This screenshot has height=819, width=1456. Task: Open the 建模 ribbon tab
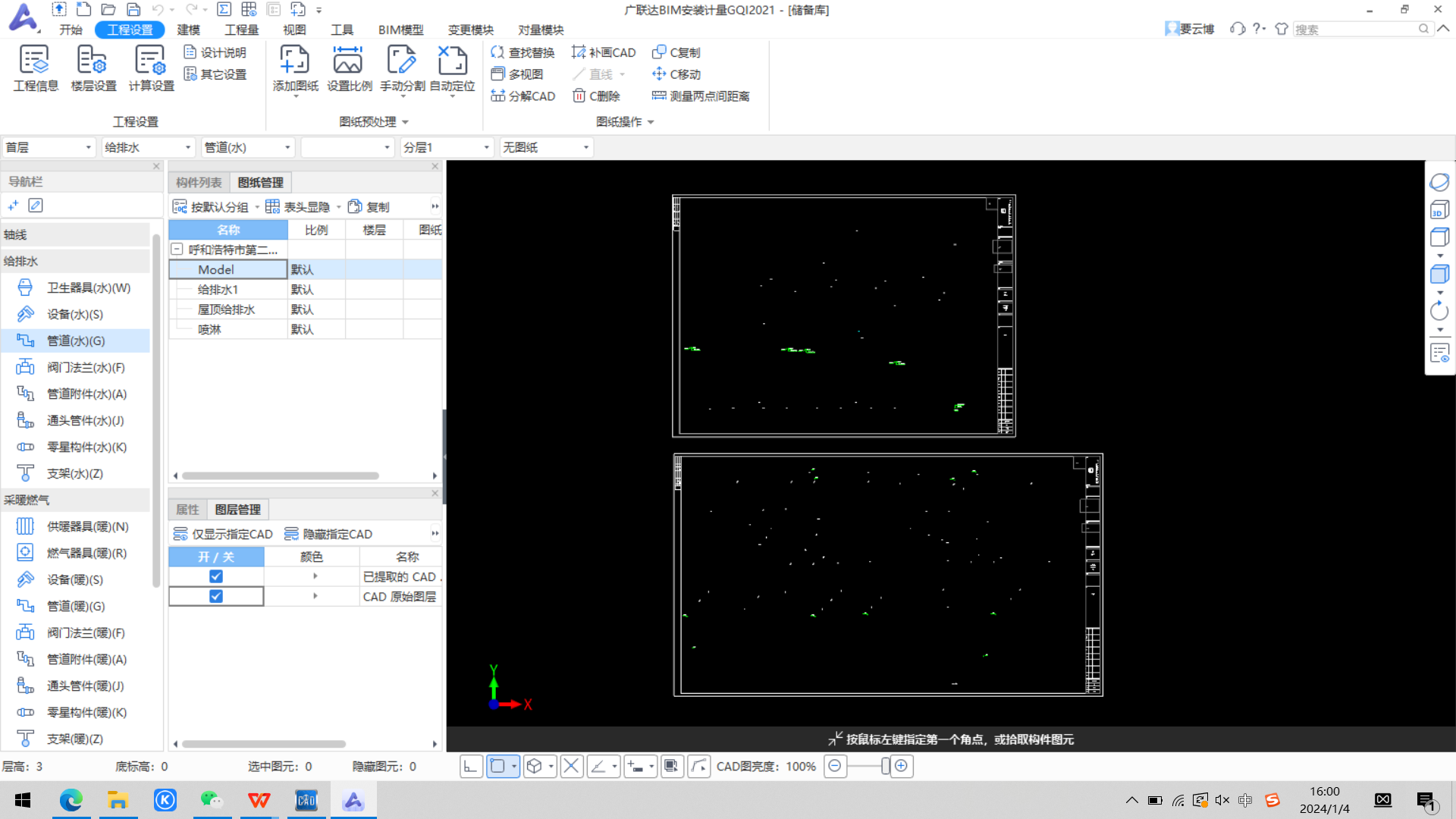coord(189,30)
